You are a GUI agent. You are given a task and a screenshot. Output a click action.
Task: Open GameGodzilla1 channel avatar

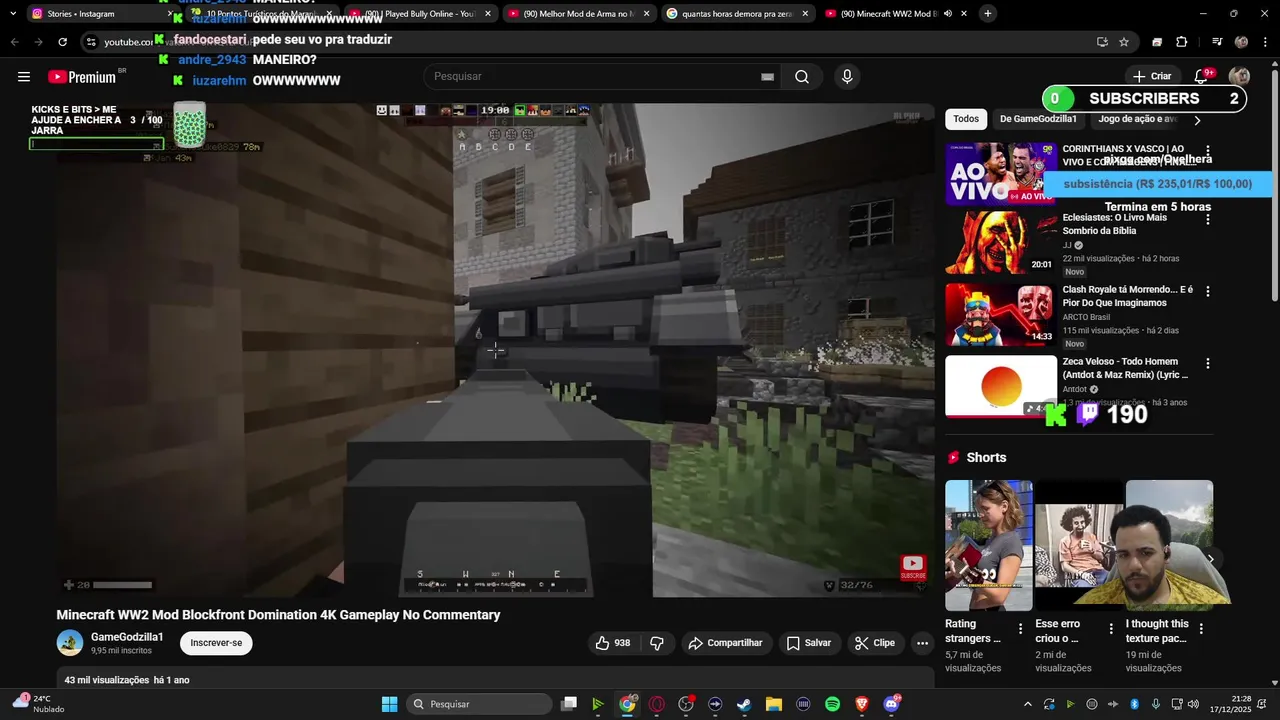coord(70,643)
